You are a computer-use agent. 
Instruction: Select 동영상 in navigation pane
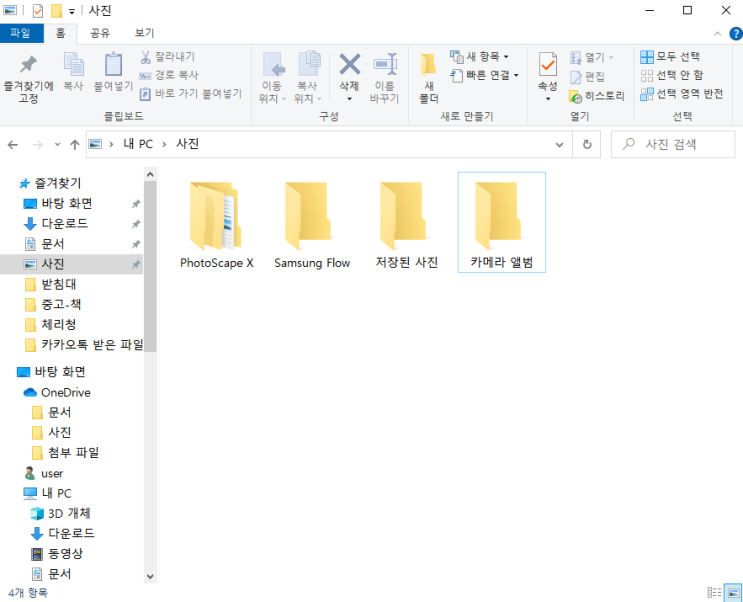(57, 554)
